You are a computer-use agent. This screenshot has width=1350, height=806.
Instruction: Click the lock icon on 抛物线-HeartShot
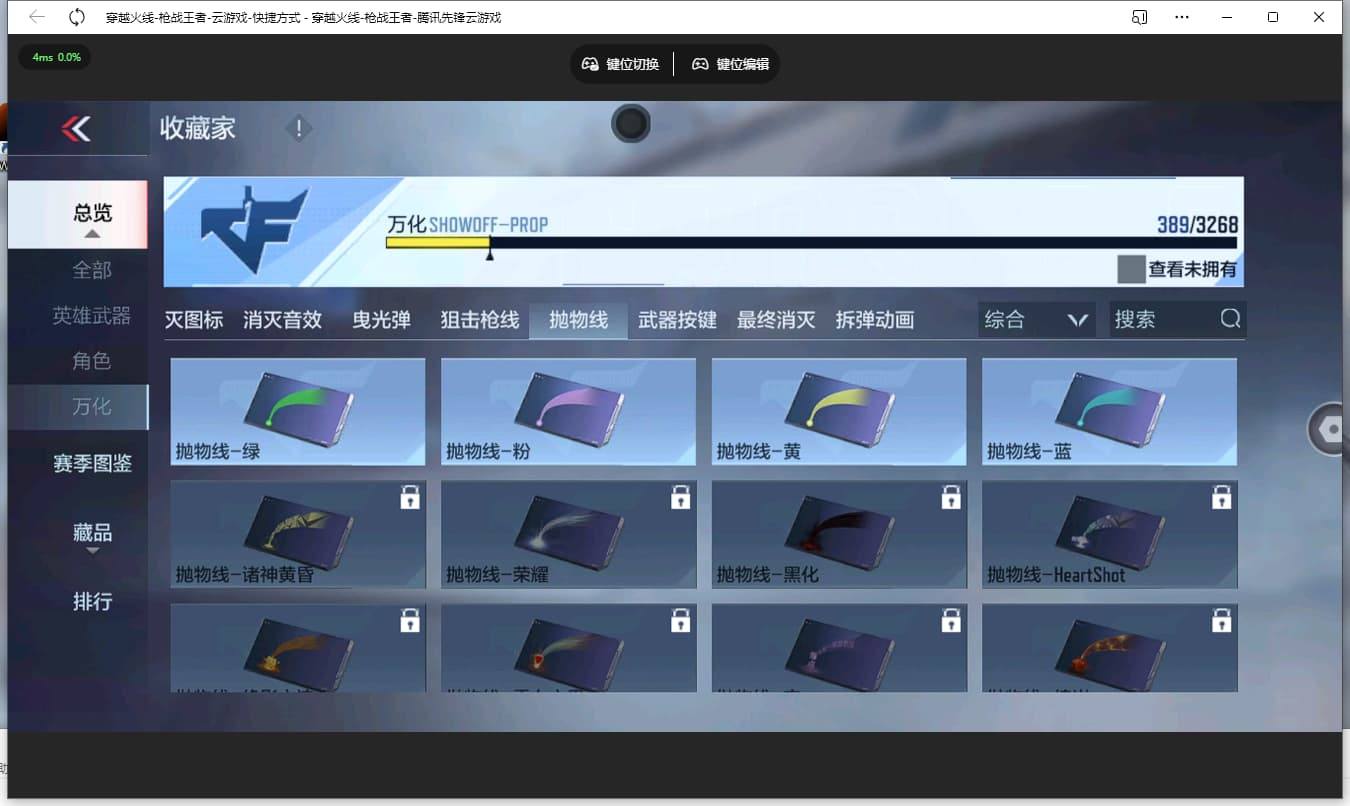[x=1221, y=496]
